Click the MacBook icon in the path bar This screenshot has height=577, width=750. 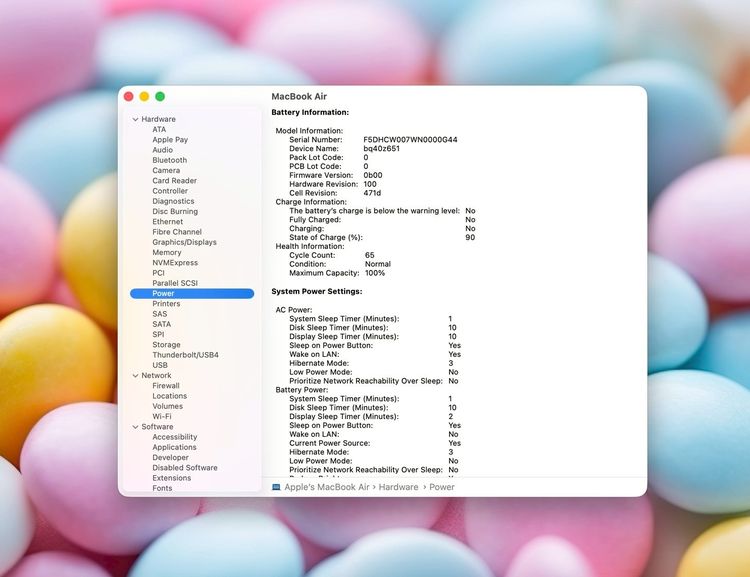point(276,487)
